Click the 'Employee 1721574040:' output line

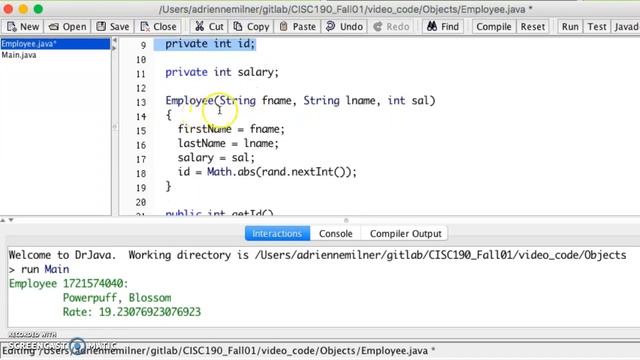coord(69,284)
